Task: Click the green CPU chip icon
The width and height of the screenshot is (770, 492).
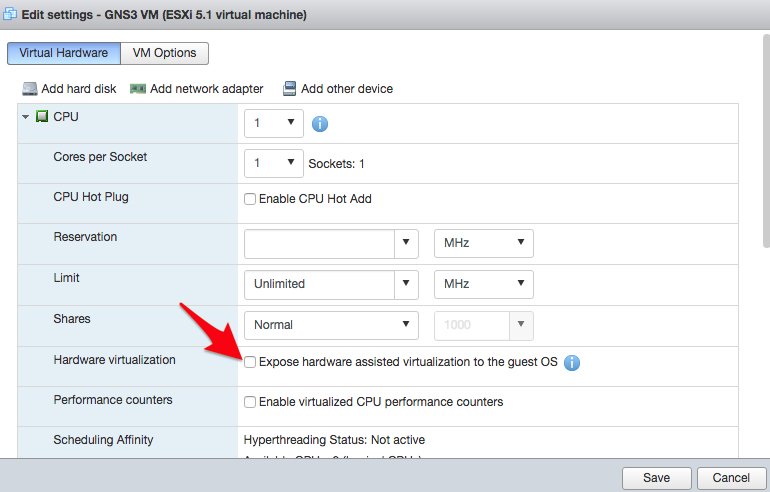Action: click(x=42, y=116)
